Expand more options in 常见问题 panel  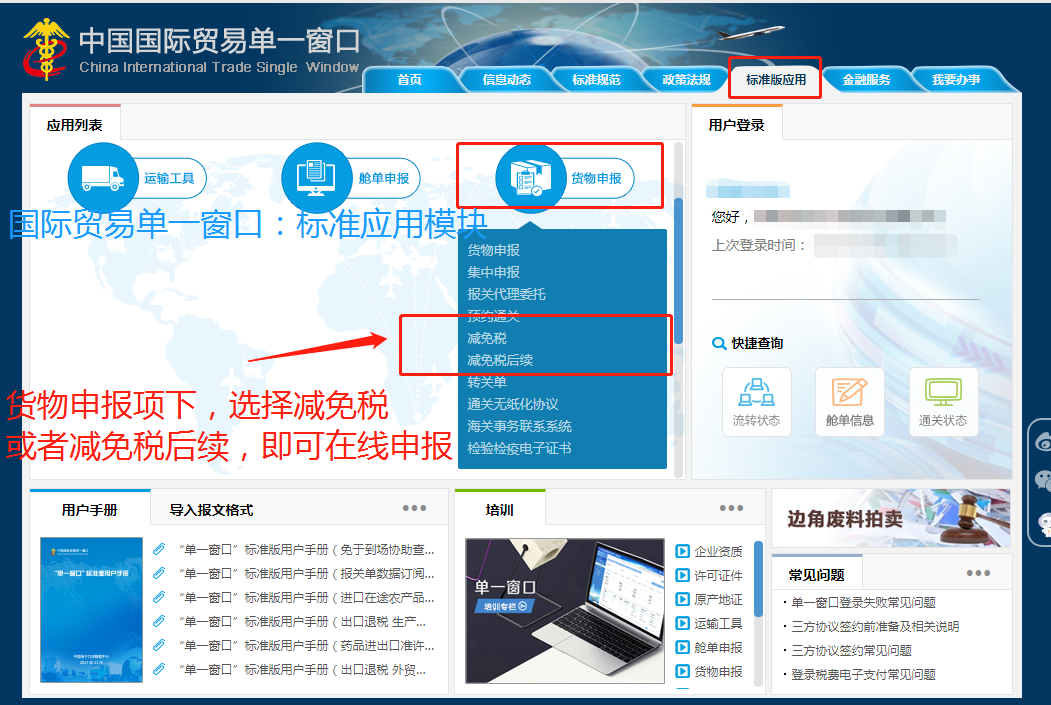979,573
